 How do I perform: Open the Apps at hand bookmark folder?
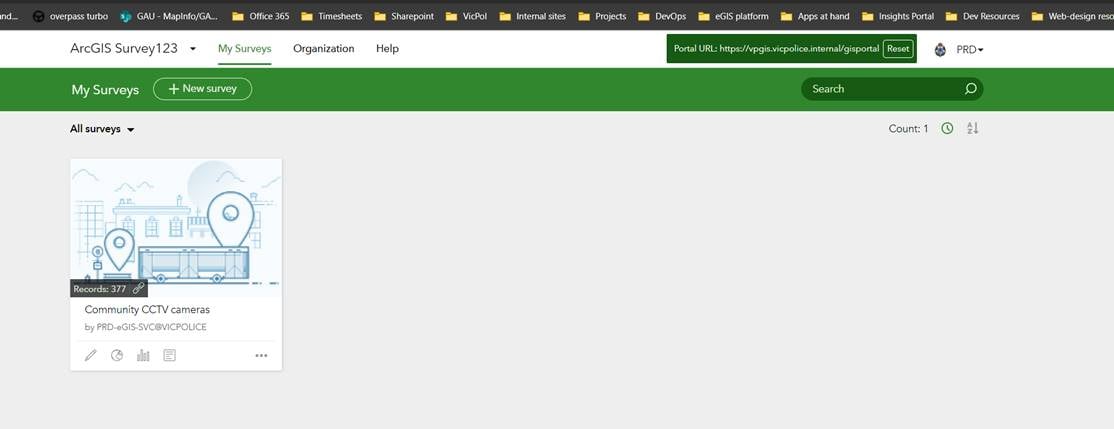(x=816, y=16)
